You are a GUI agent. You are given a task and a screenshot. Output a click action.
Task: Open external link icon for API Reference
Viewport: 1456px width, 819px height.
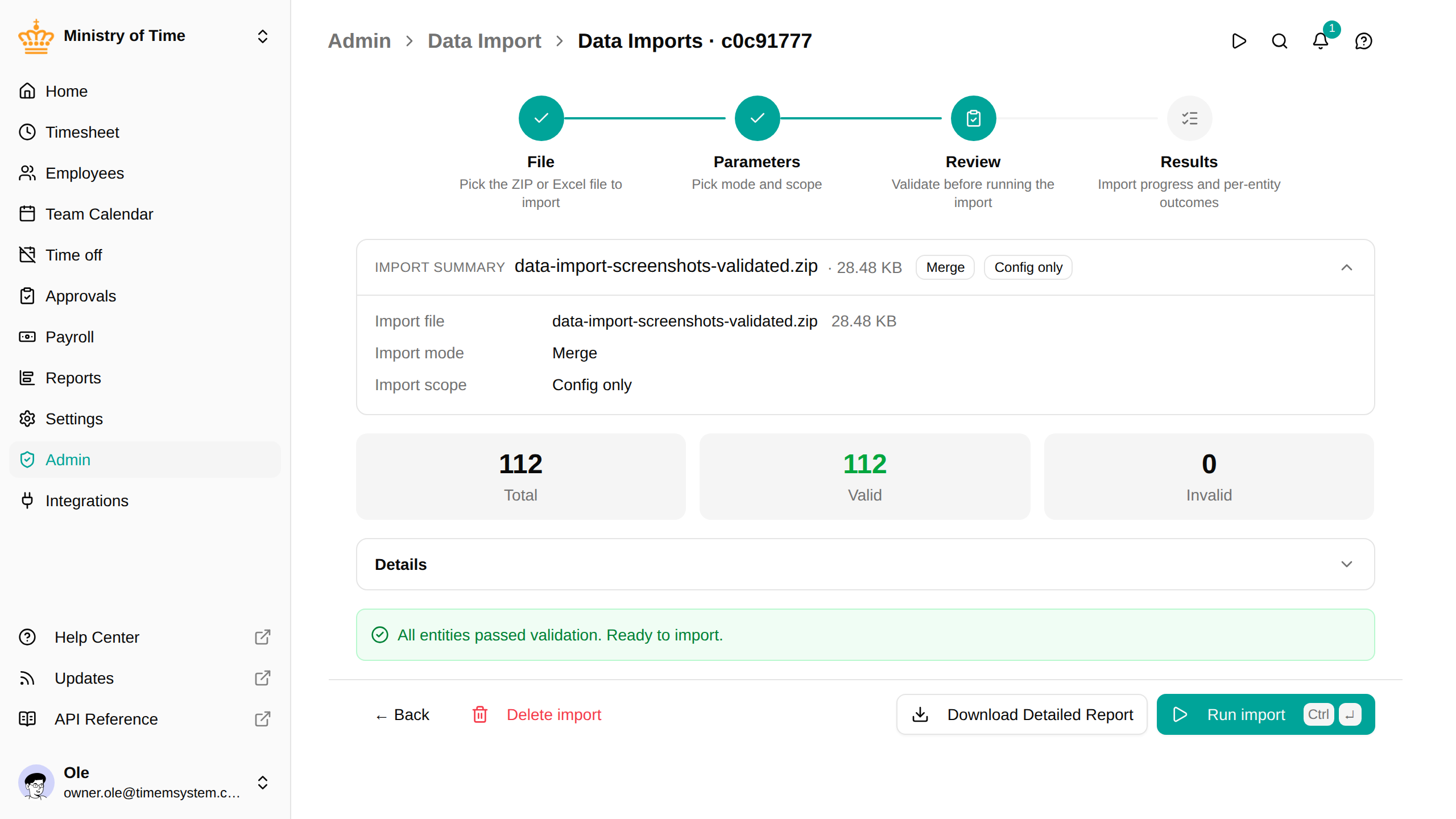coord(262,719)
